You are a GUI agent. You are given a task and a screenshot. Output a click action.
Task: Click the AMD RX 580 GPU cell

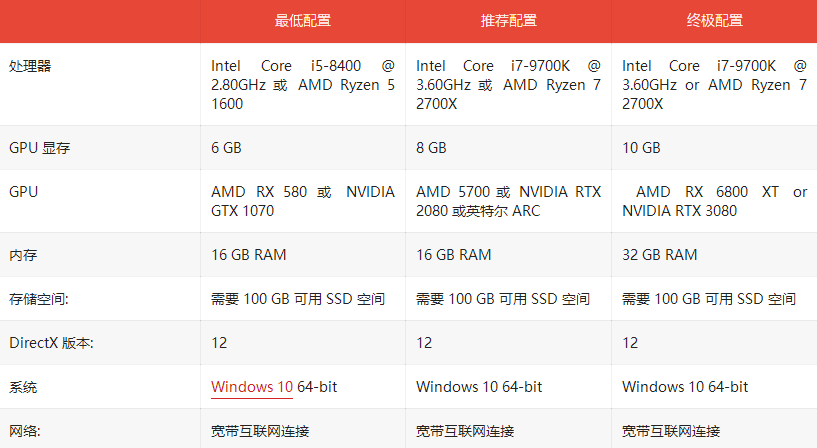(303, 201)
